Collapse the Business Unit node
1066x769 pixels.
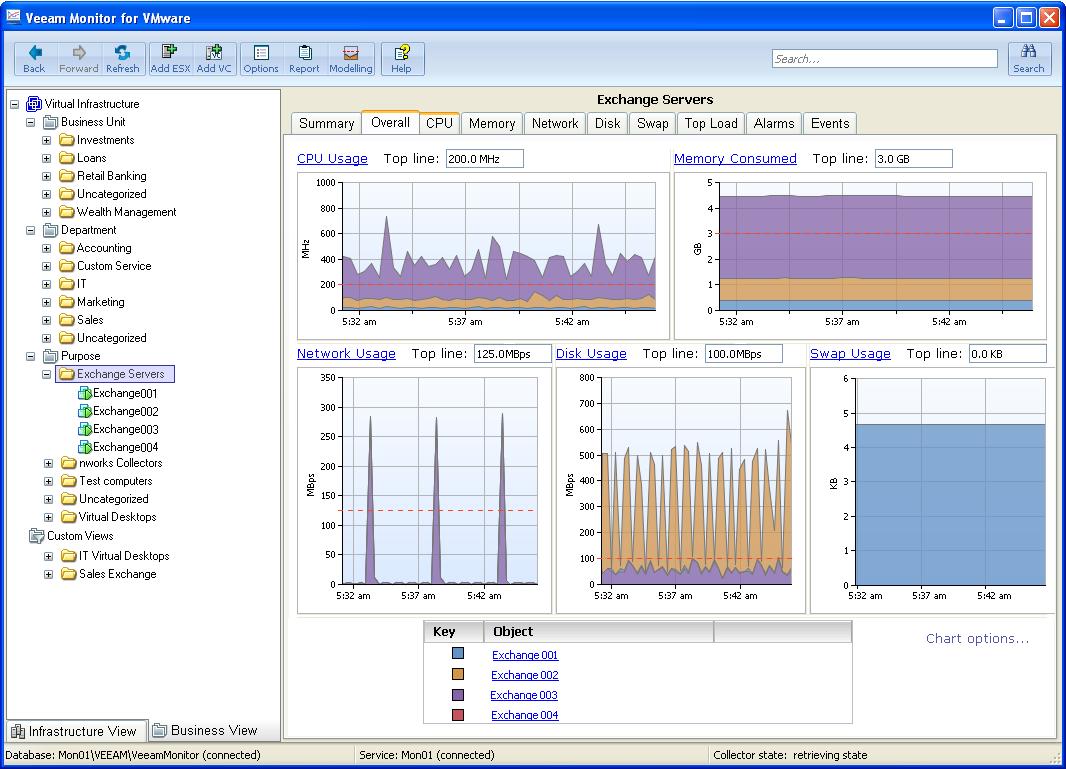[31, 122]
